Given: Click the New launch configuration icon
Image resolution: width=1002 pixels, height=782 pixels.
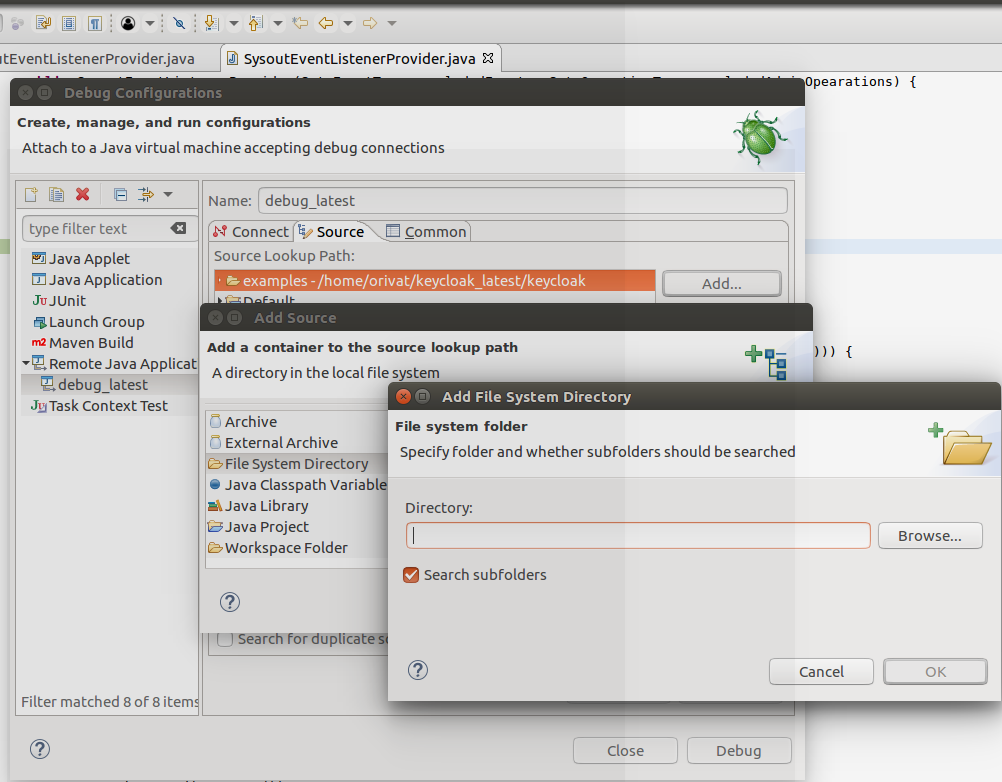Looking at the screenshot, I should (x=31, y=194).
